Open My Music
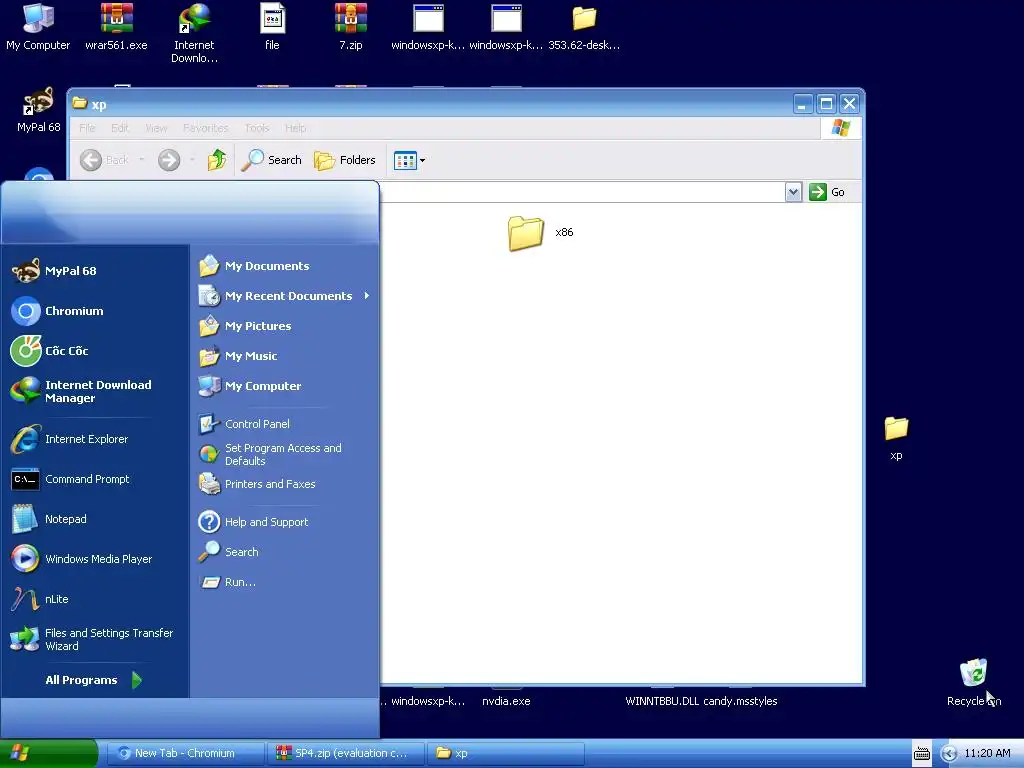1024x768 pixels. click(x=285, y=356)
